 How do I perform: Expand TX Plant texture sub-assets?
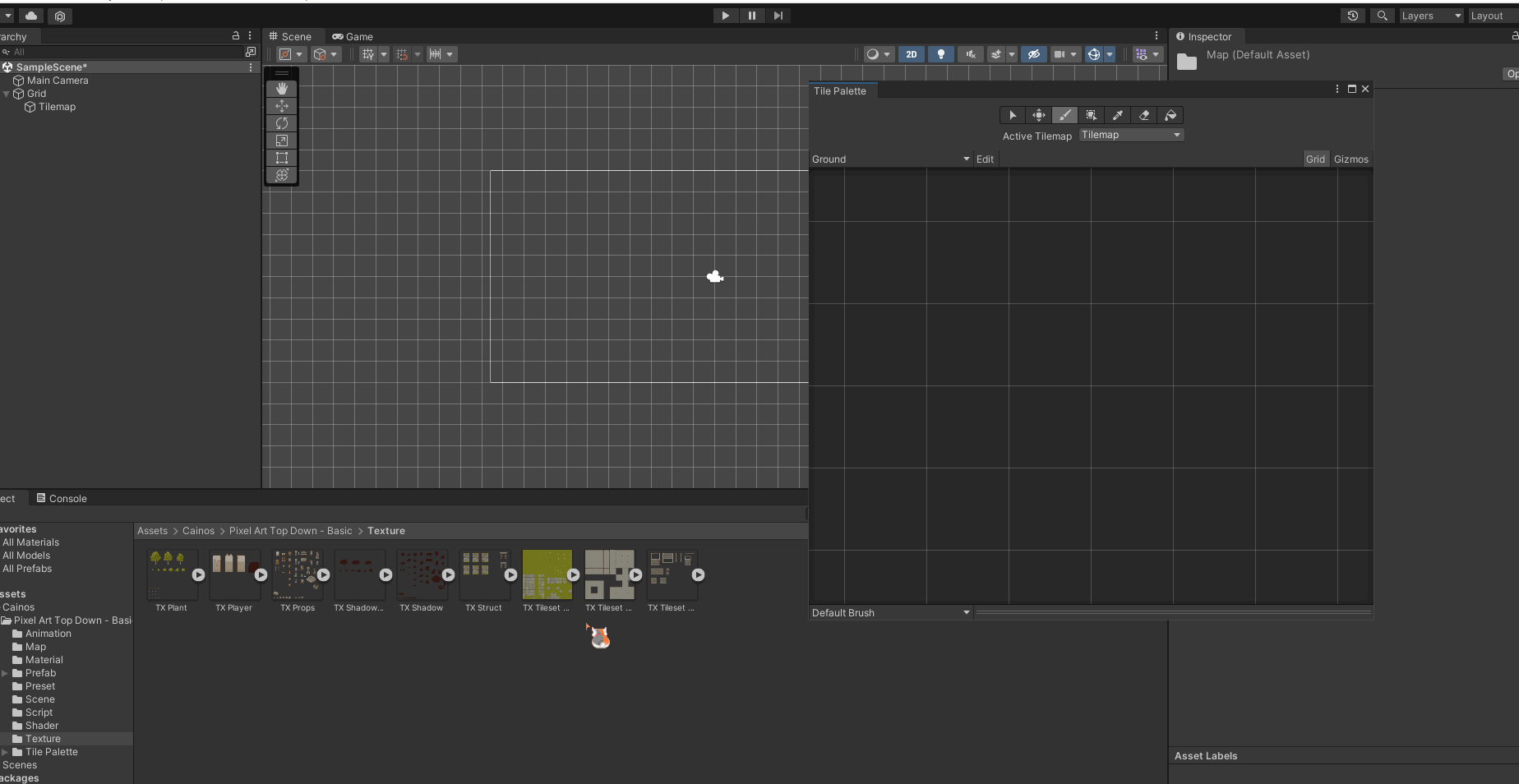[x=198, y=575]
